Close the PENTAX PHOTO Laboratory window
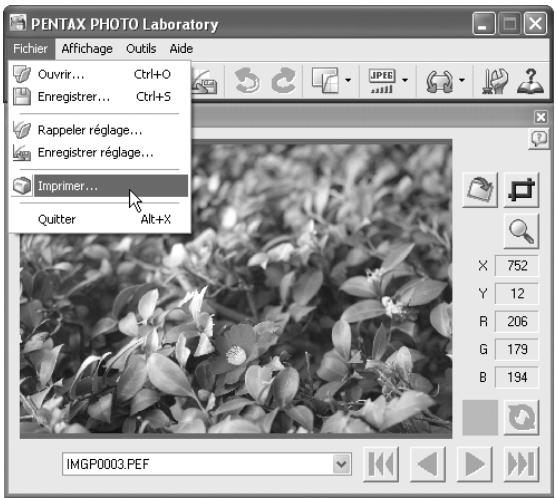 pyautogui.click(x=535, y=24)
